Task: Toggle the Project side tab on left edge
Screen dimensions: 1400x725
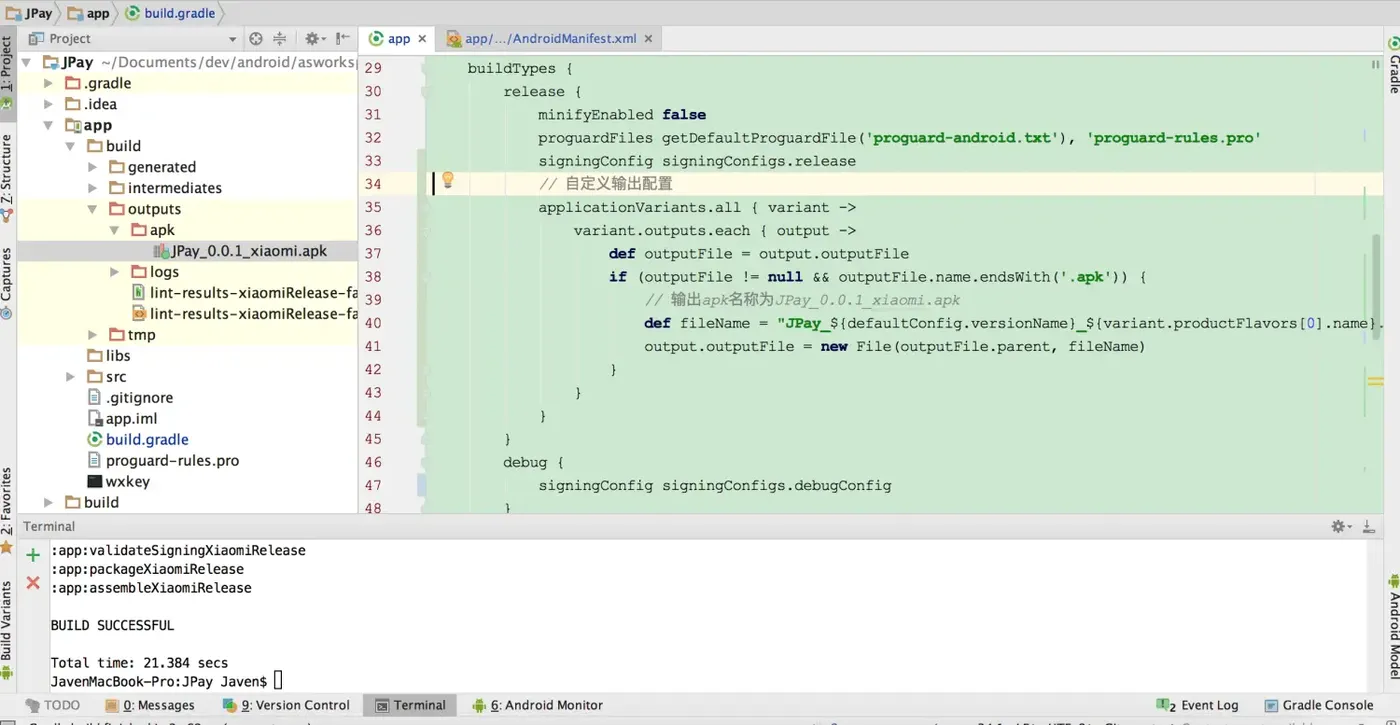Action: [7, 72]
